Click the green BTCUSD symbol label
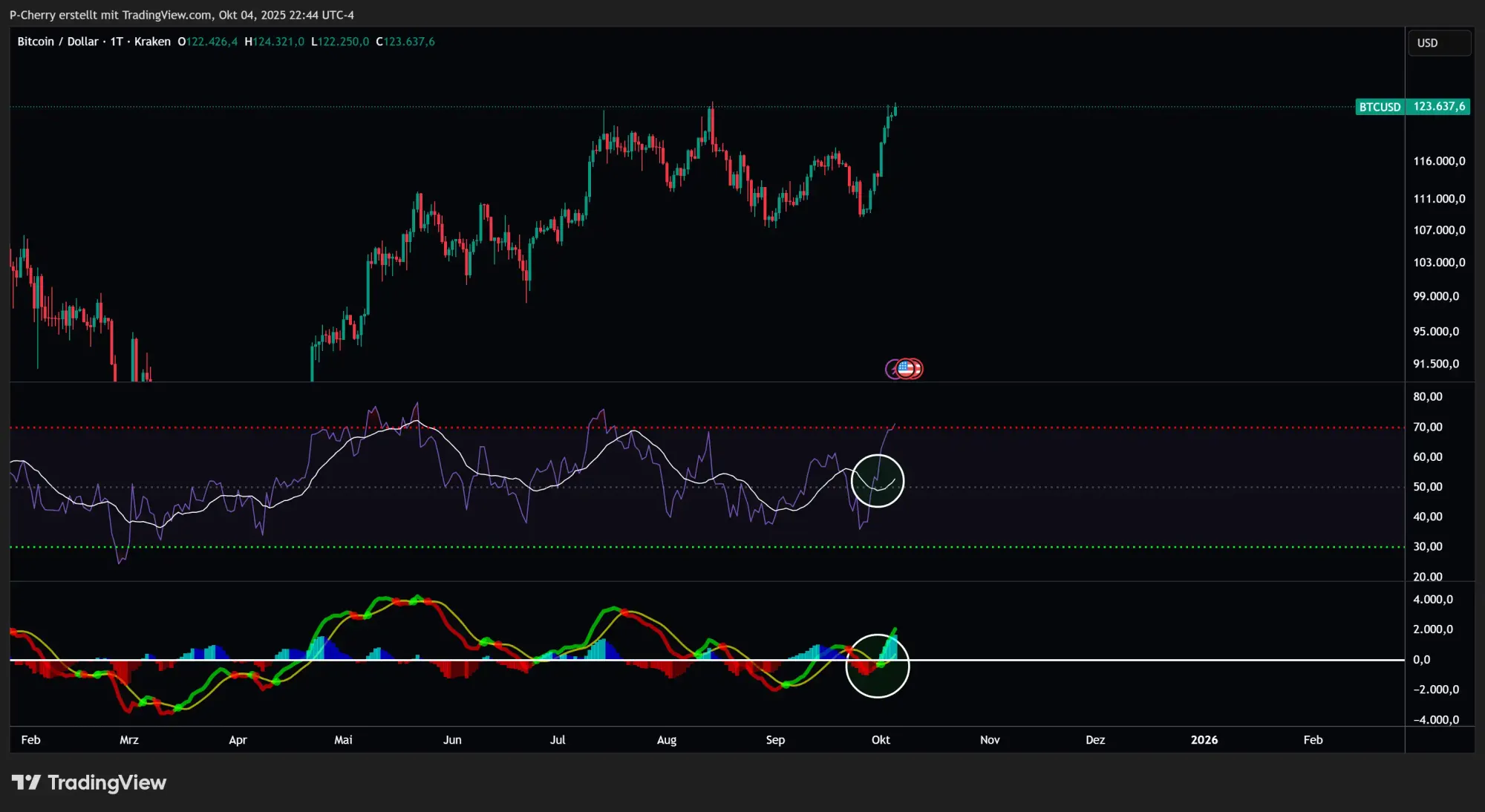The image size is (1485, 812). [x=1379, y=107]
